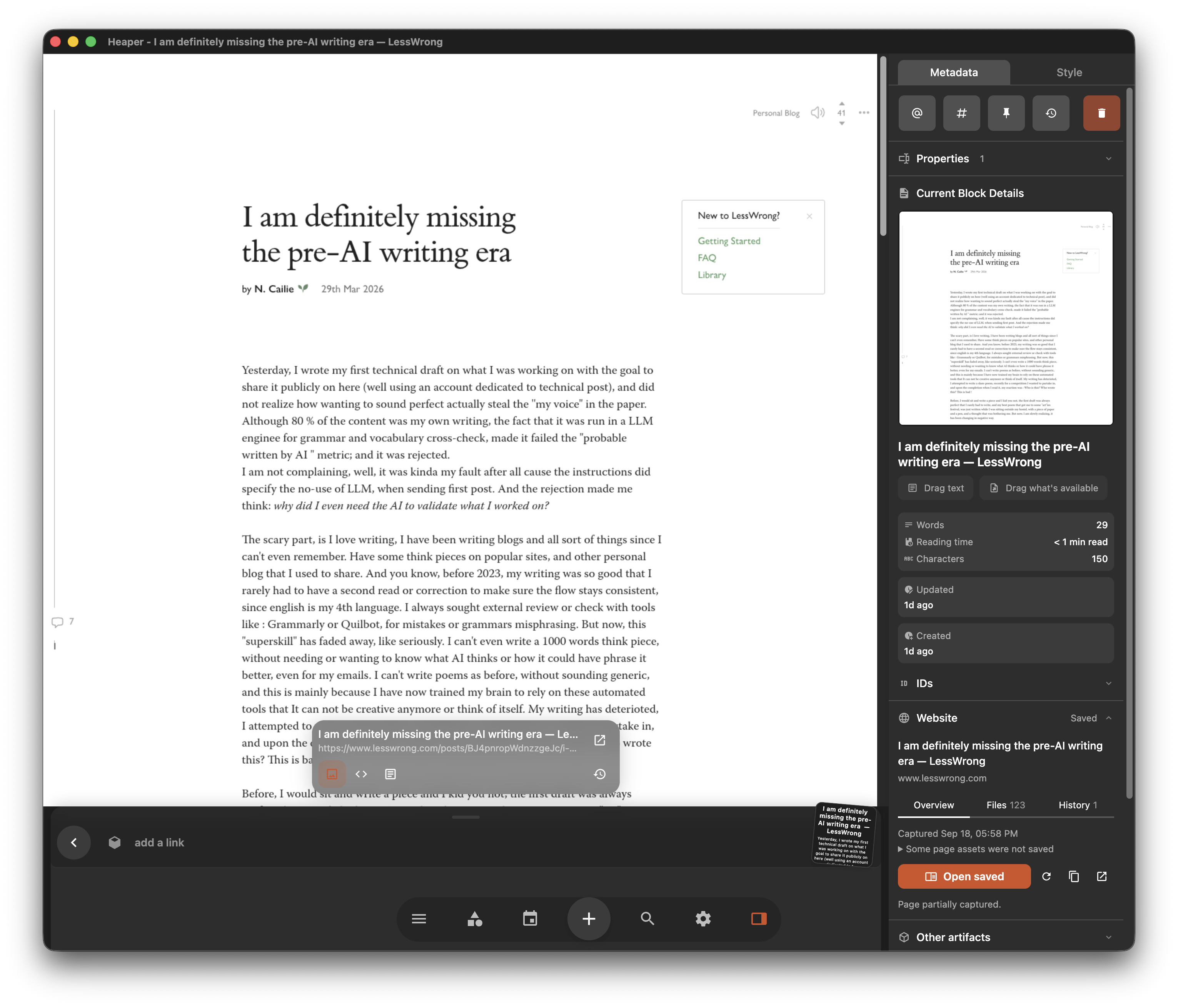Click the speaker audio icon near Personal Blog

click(x=818, y=113)
